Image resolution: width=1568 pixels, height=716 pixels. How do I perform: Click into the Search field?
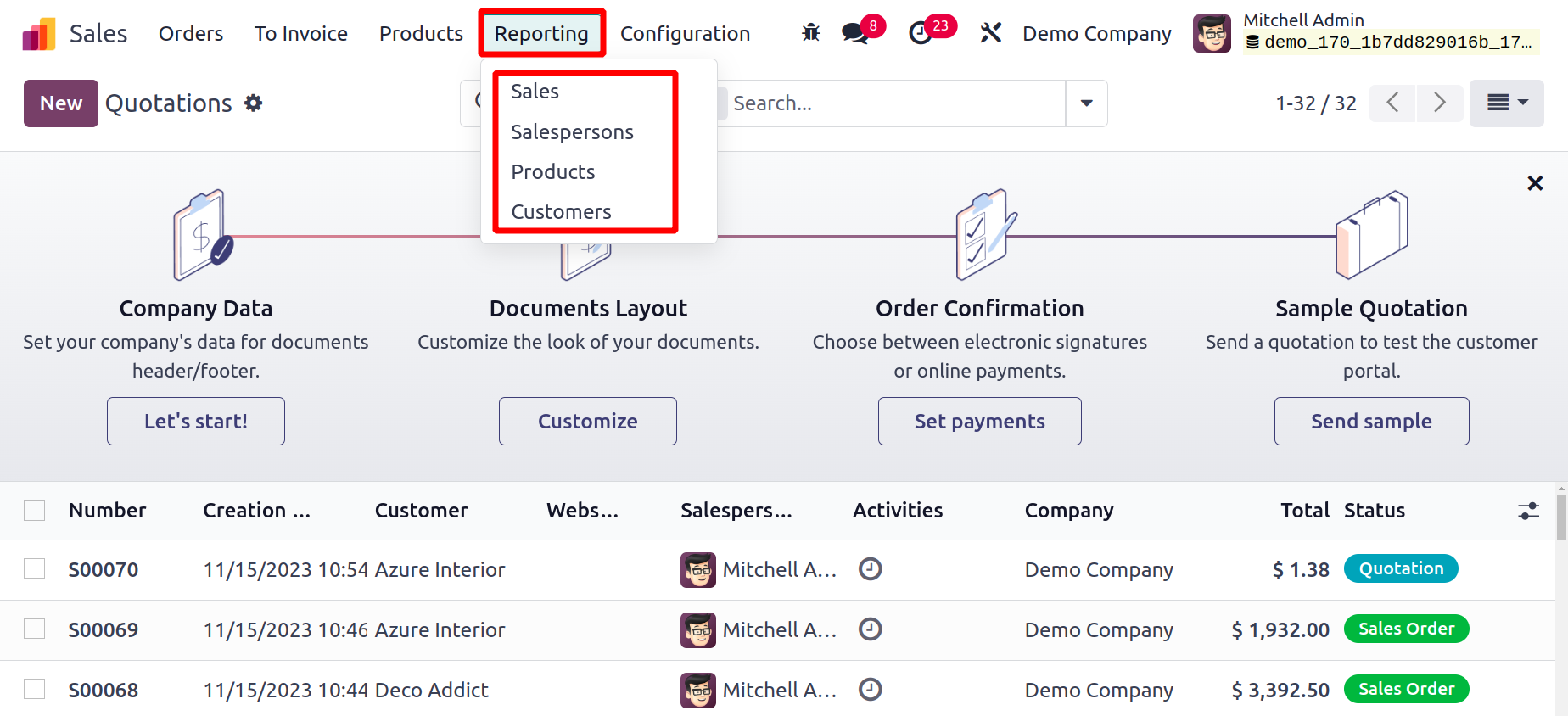(x=891, y=103)
